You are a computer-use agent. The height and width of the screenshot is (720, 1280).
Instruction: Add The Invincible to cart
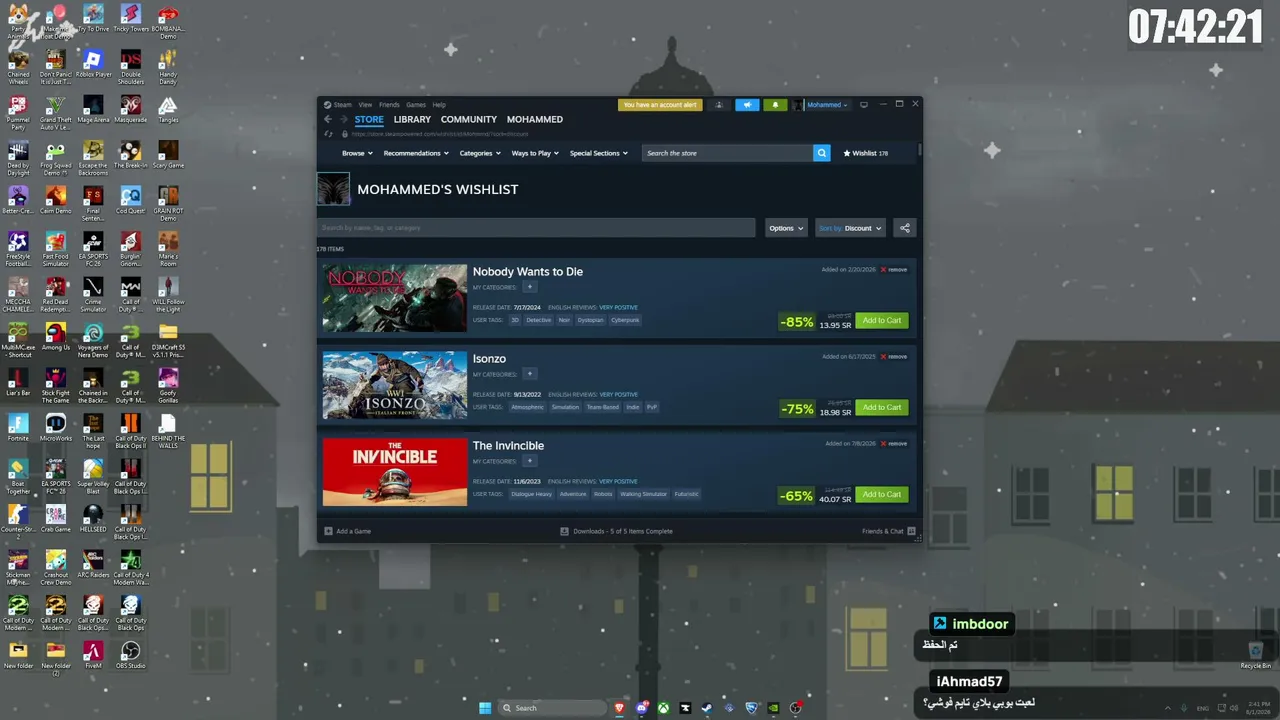tap(882, 495)
